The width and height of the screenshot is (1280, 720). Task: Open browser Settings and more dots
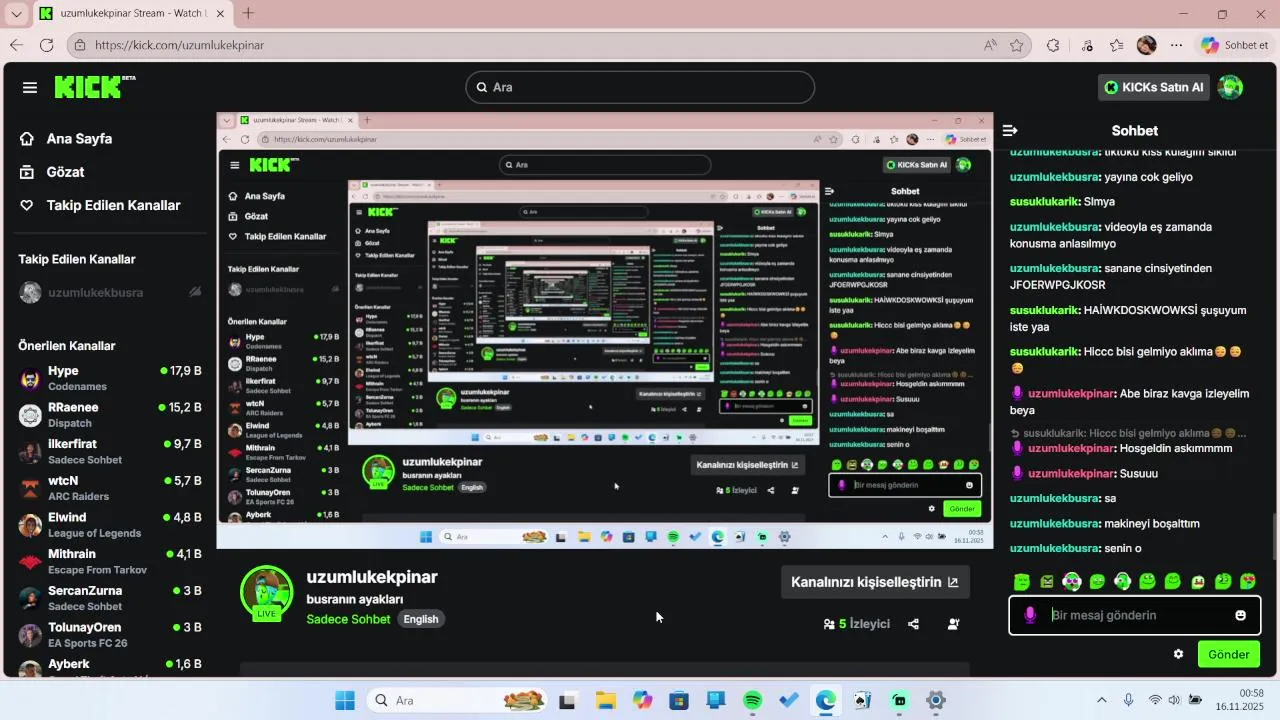(x=1176, y=45)
